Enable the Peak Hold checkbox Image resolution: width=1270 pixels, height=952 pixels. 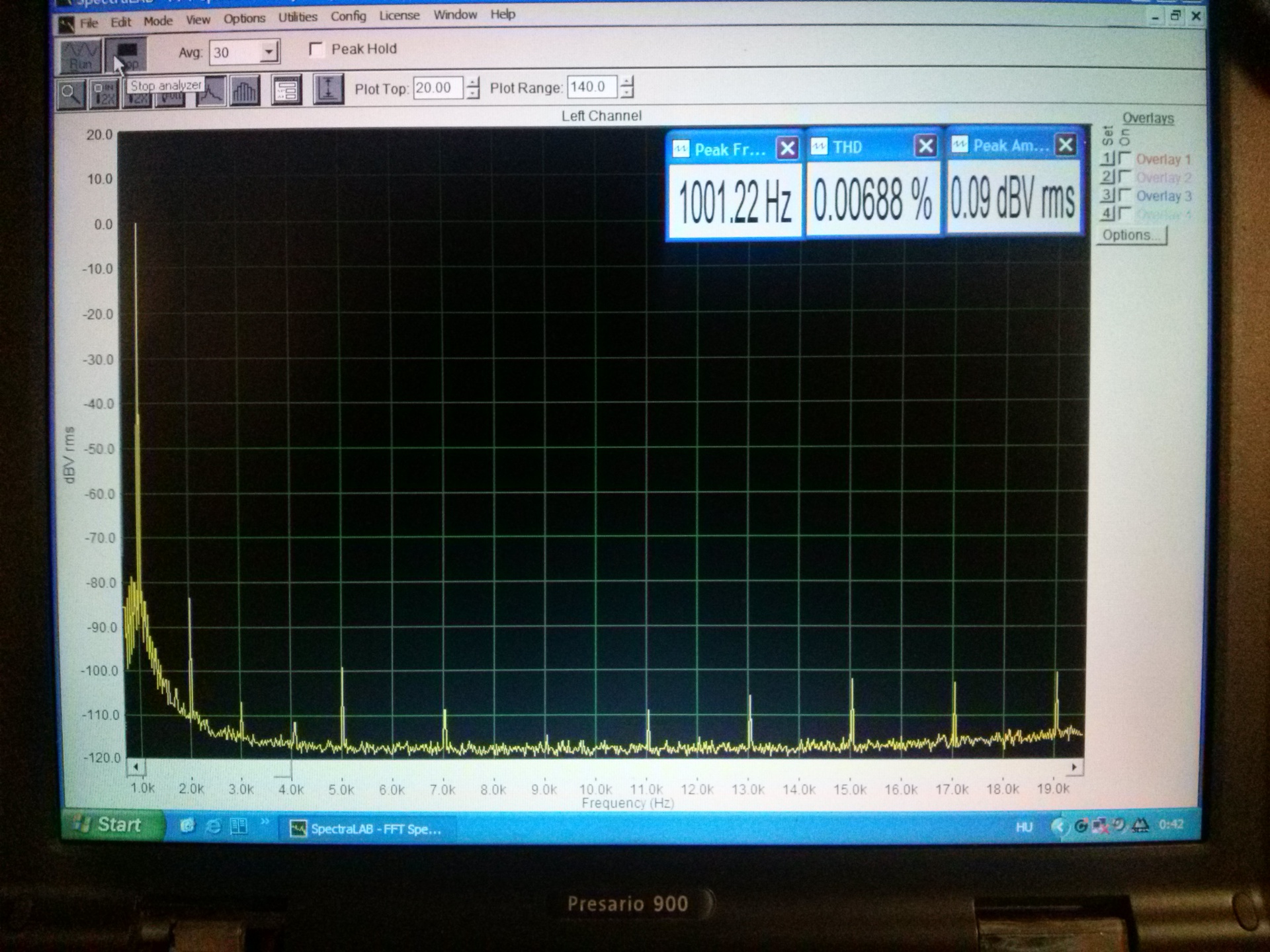tap(316, 50)
